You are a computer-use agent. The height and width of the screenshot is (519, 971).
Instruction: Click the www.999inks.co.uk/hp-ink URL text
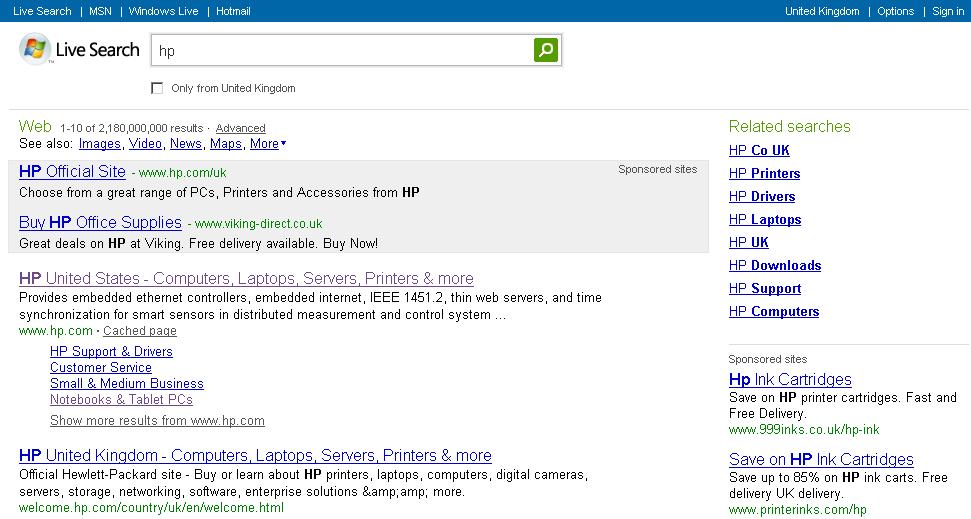tap(804, 429)
